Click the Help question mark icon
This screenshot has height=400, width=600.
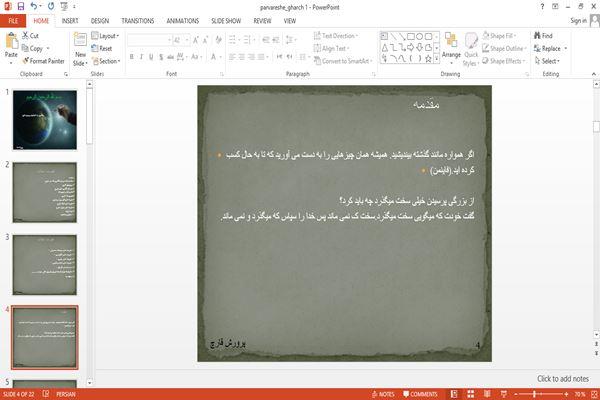pos(542,7)
